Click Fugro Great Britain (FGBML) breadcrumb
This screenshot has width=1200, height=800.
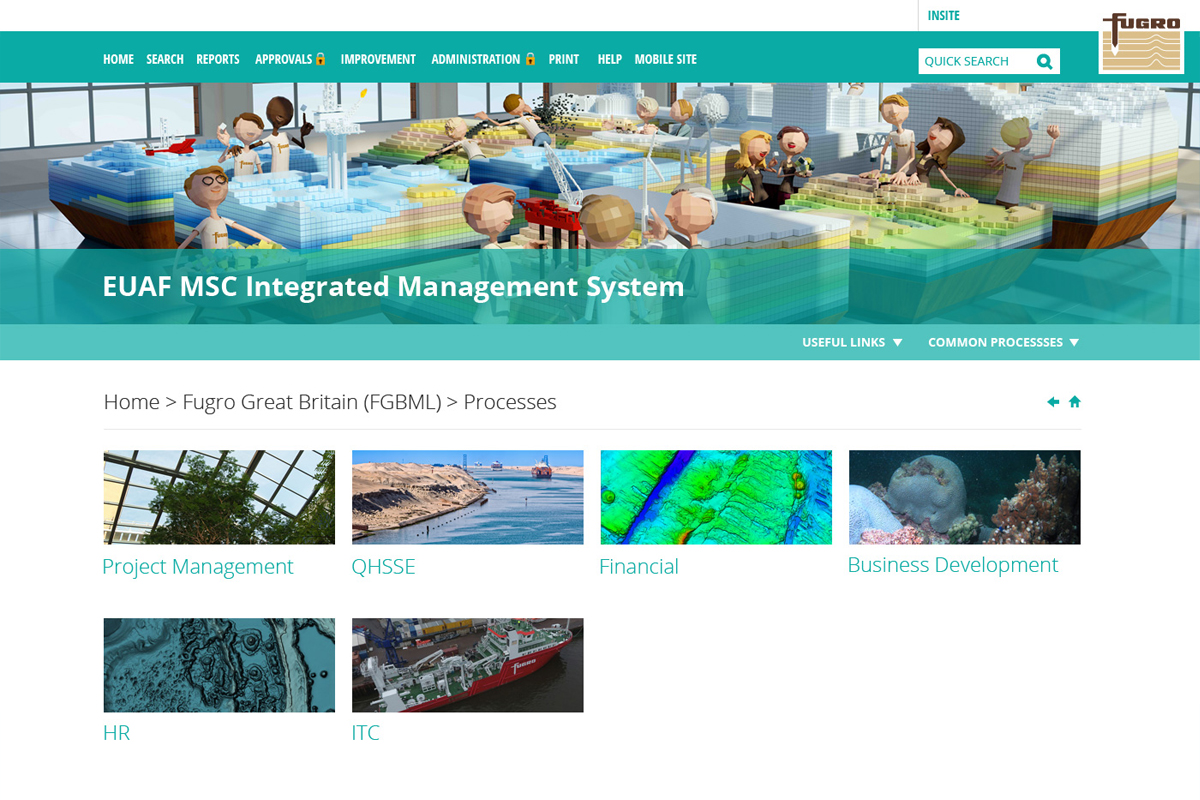[312, 402]
